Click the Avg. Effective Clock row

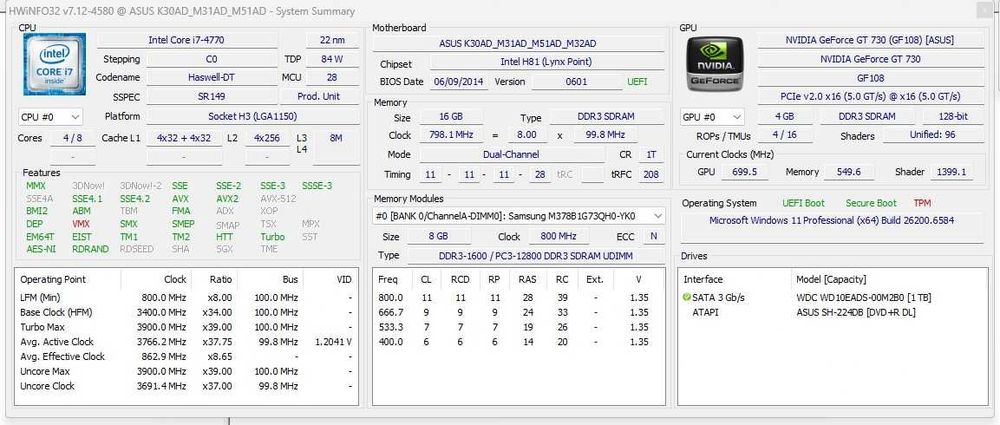click(186, 357)
